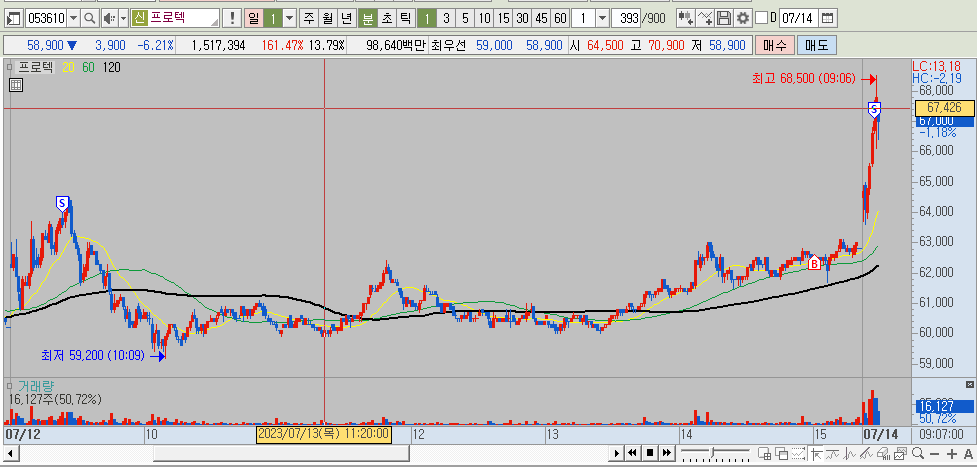977x467 pixels.
Task: Click the 최저 59,200 (10:09) label
Action: point(93,356)
